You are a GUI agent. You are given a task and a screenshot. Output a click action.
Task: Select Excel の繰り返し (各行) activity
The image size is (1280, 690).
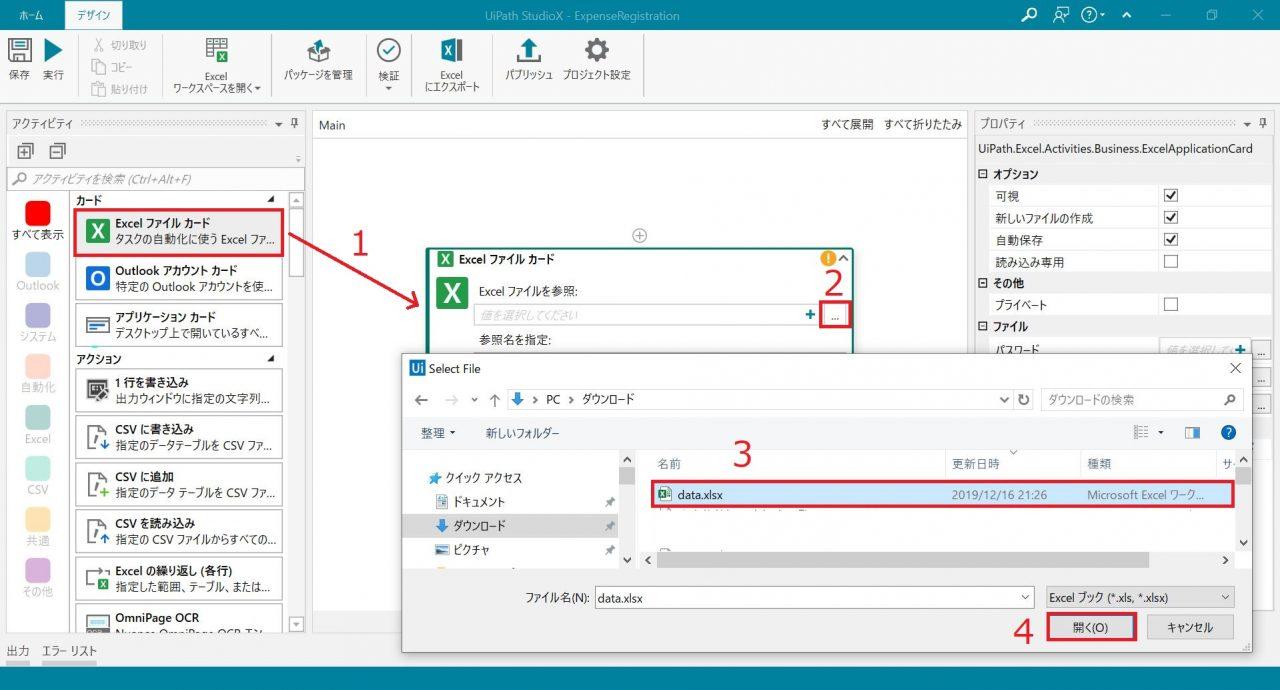(x=179, y=578)
